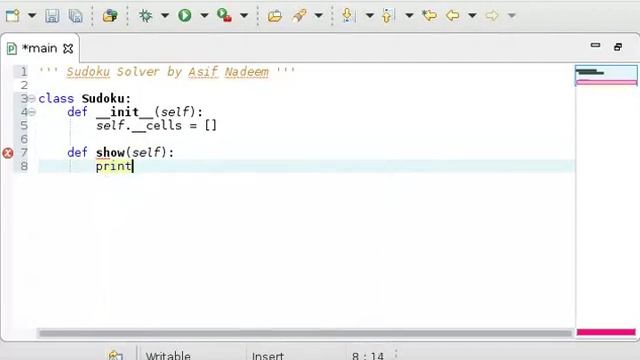The image size is (640, 360).
Task: Open the Back history dropdown arrow
Action: coord(472,16)
